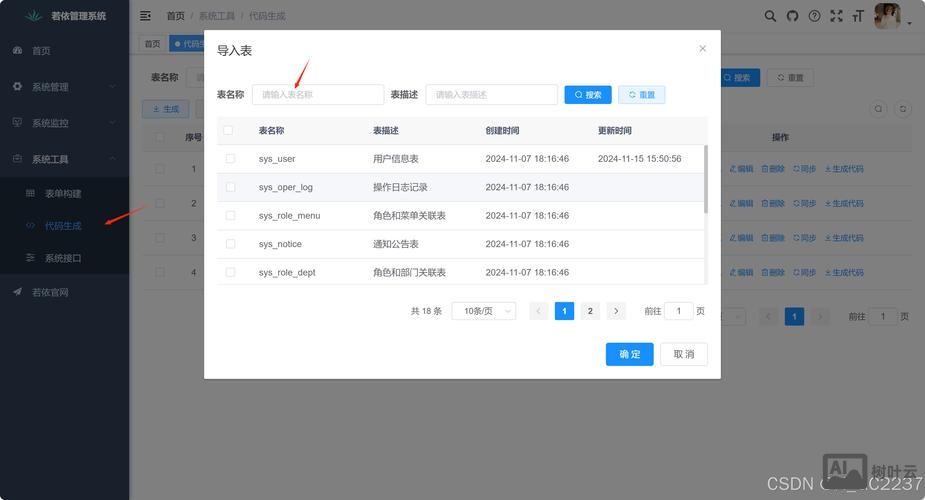
Task: Open the 若依官网 sidebar link
Action: point(64,292)
